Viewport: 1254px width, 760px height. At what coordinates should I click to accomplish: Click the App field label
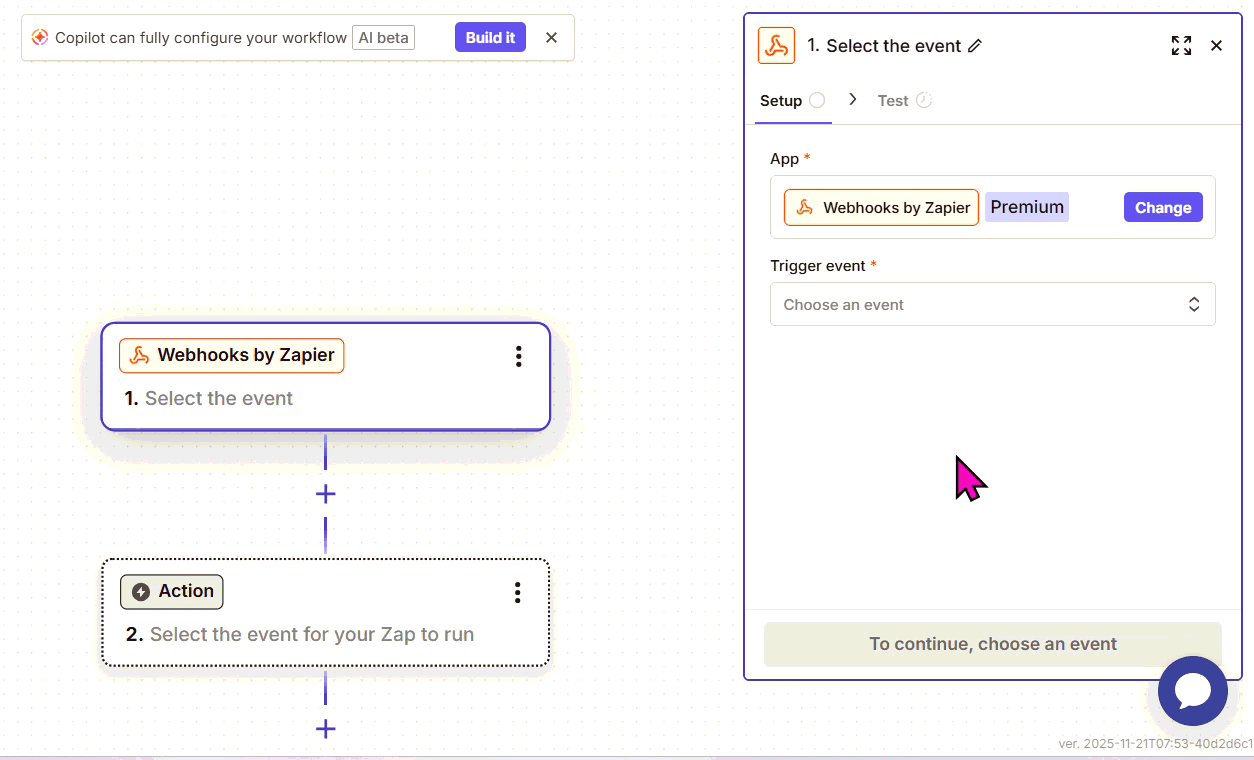(x=784, y=159)
